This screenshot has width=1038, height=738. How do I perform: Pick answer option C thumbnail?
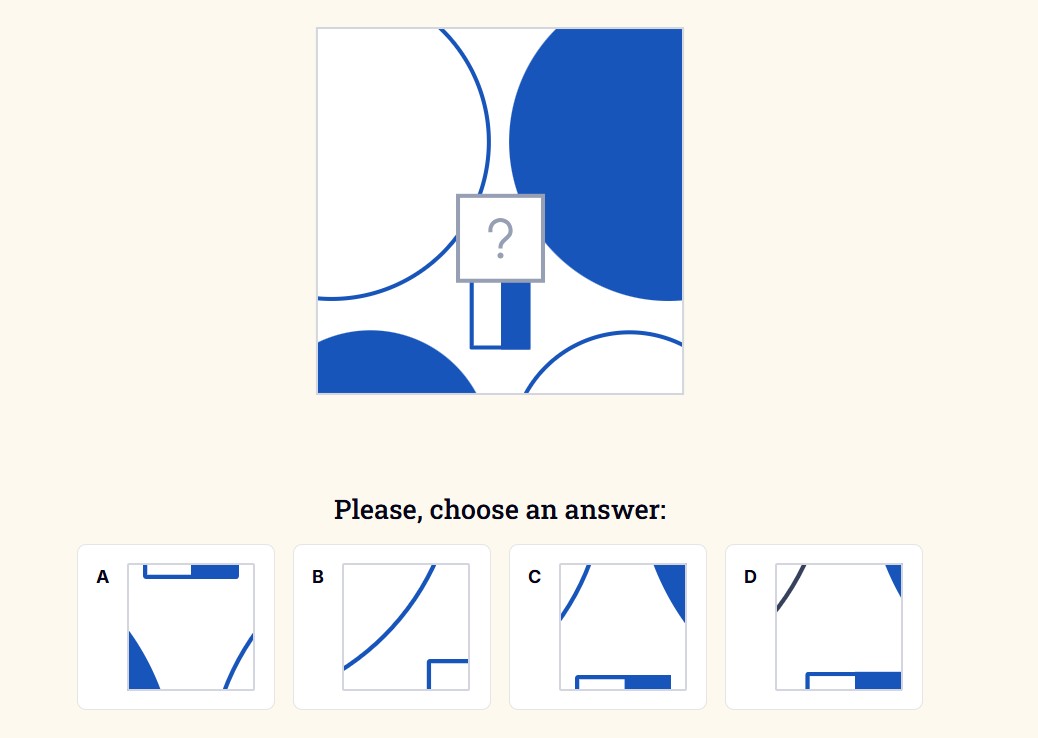[622, 627]
